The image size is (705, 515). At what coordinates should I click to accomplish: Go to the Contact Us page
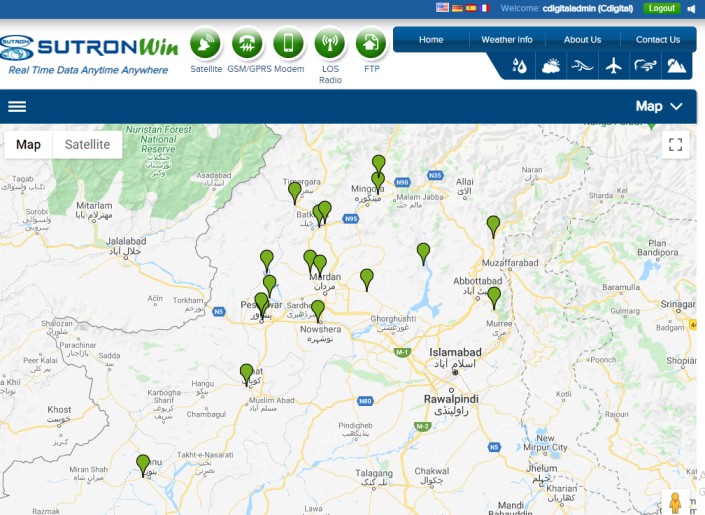point(657,40)
